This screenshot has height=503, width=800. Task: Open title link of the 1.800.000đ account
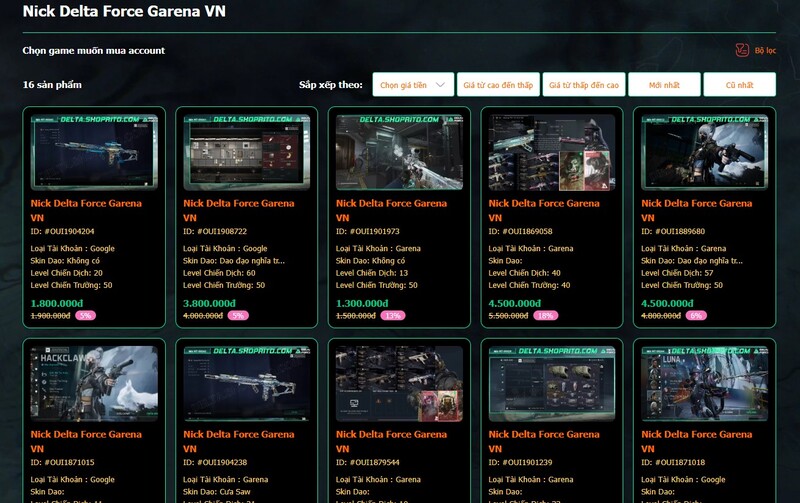86,210
